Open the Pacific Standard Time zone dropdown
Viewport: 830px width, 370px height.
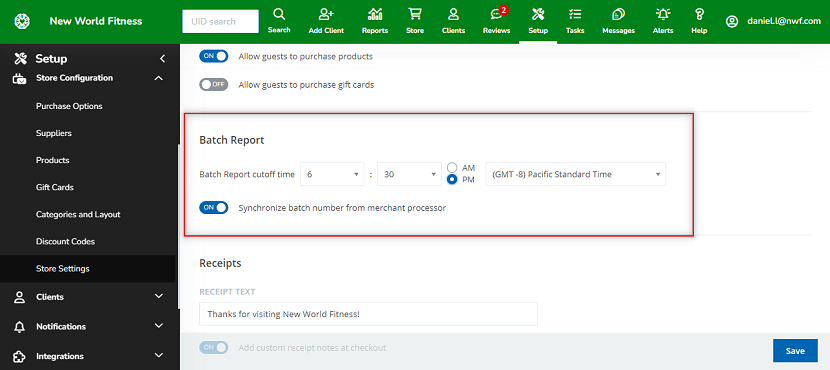coord(575,174)
